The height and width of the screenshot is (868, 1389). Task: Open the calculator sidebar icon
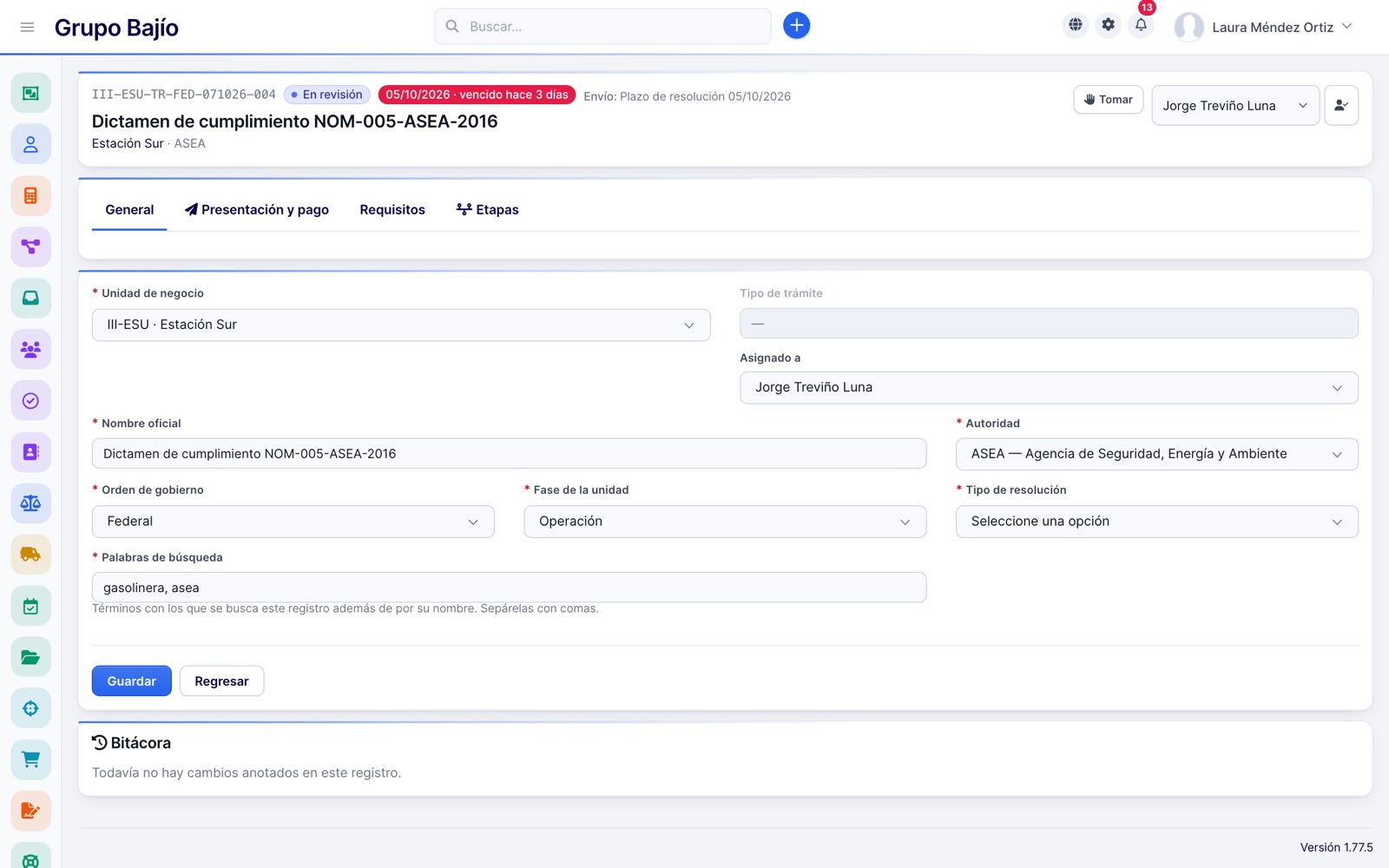click(30, 195)
